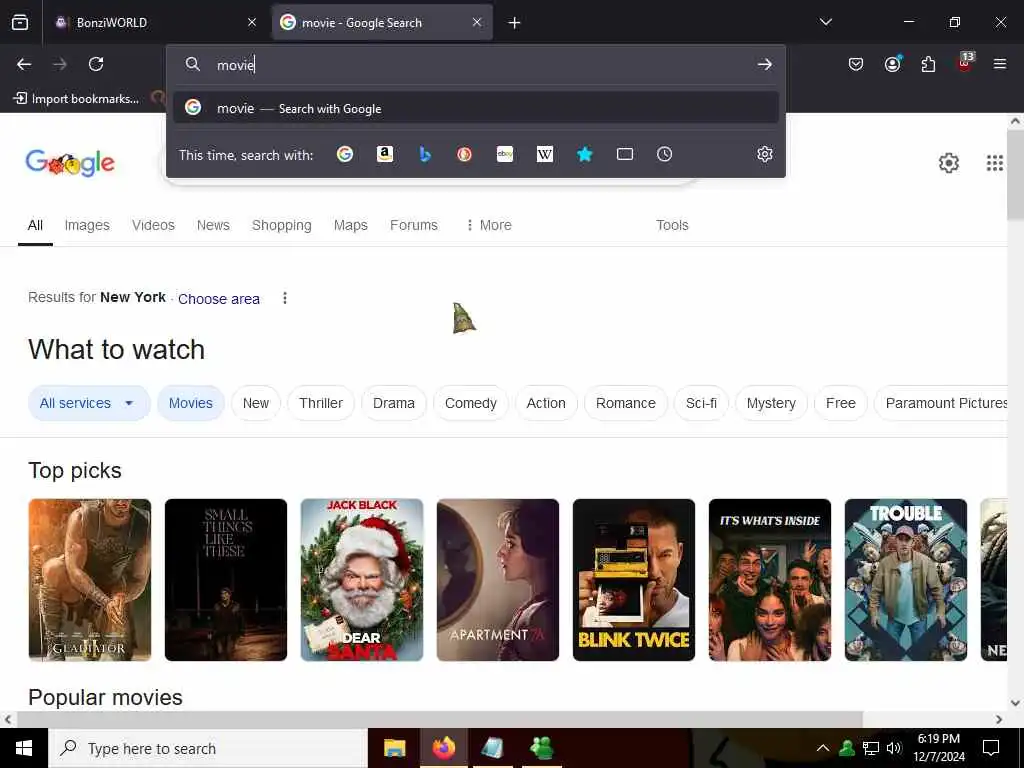The height and width of the screenshot is (768, 1024).
Task: Switch to the Videos results tab
Action: 153,225
